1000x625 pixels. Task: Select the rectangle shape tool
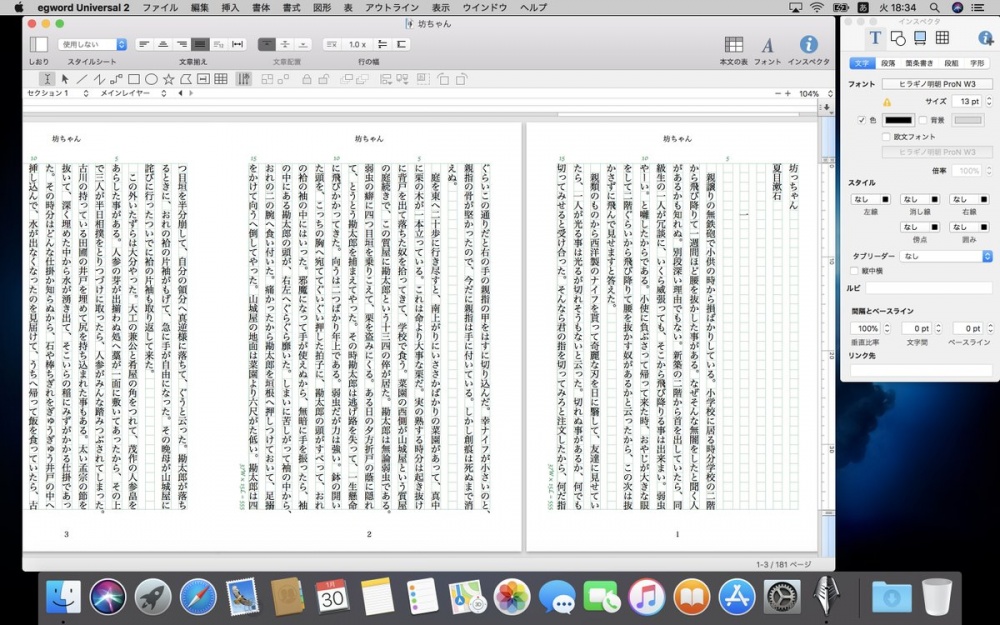point(134,79)
